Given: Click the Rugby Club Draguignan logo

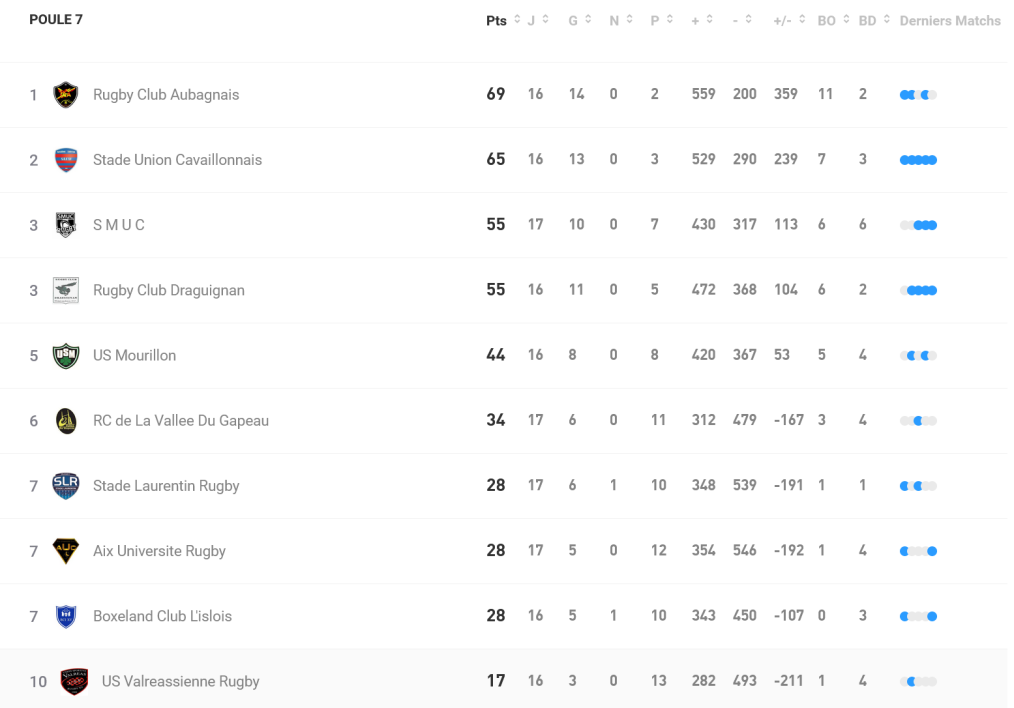Looking at the screenshot, I should (66, 290).
